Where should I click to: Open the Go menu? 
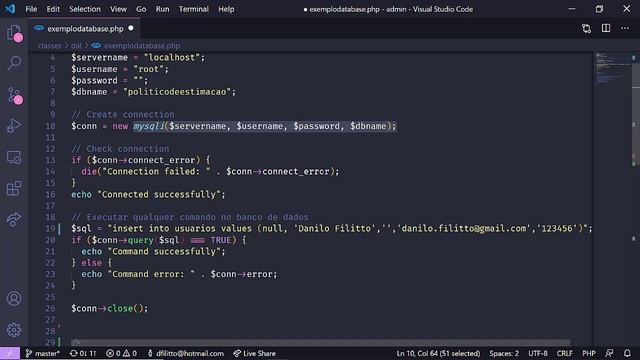pyautogui.click(x=141, y=9)
